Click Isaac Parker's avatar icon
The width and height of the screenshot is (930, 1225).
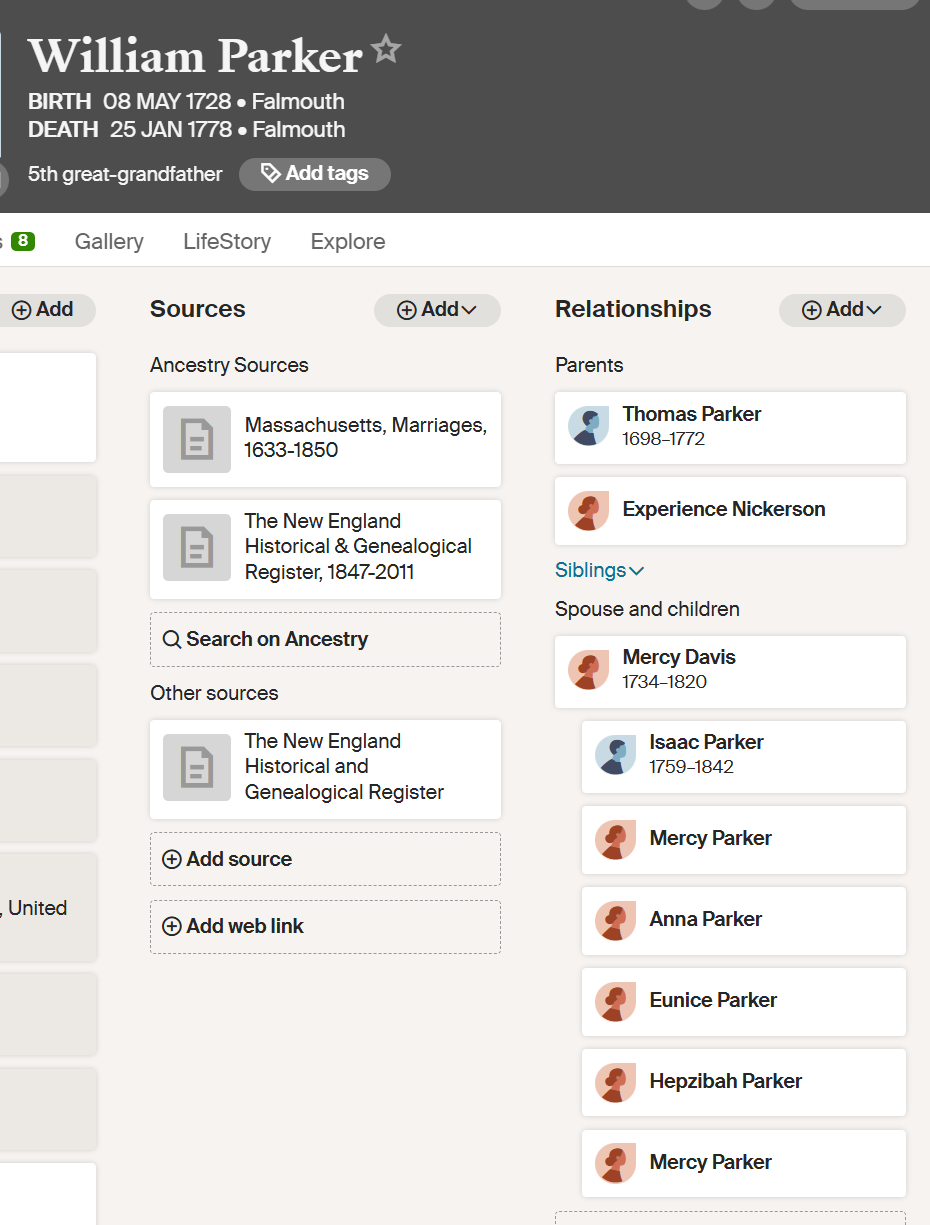(x=615, y=755)
